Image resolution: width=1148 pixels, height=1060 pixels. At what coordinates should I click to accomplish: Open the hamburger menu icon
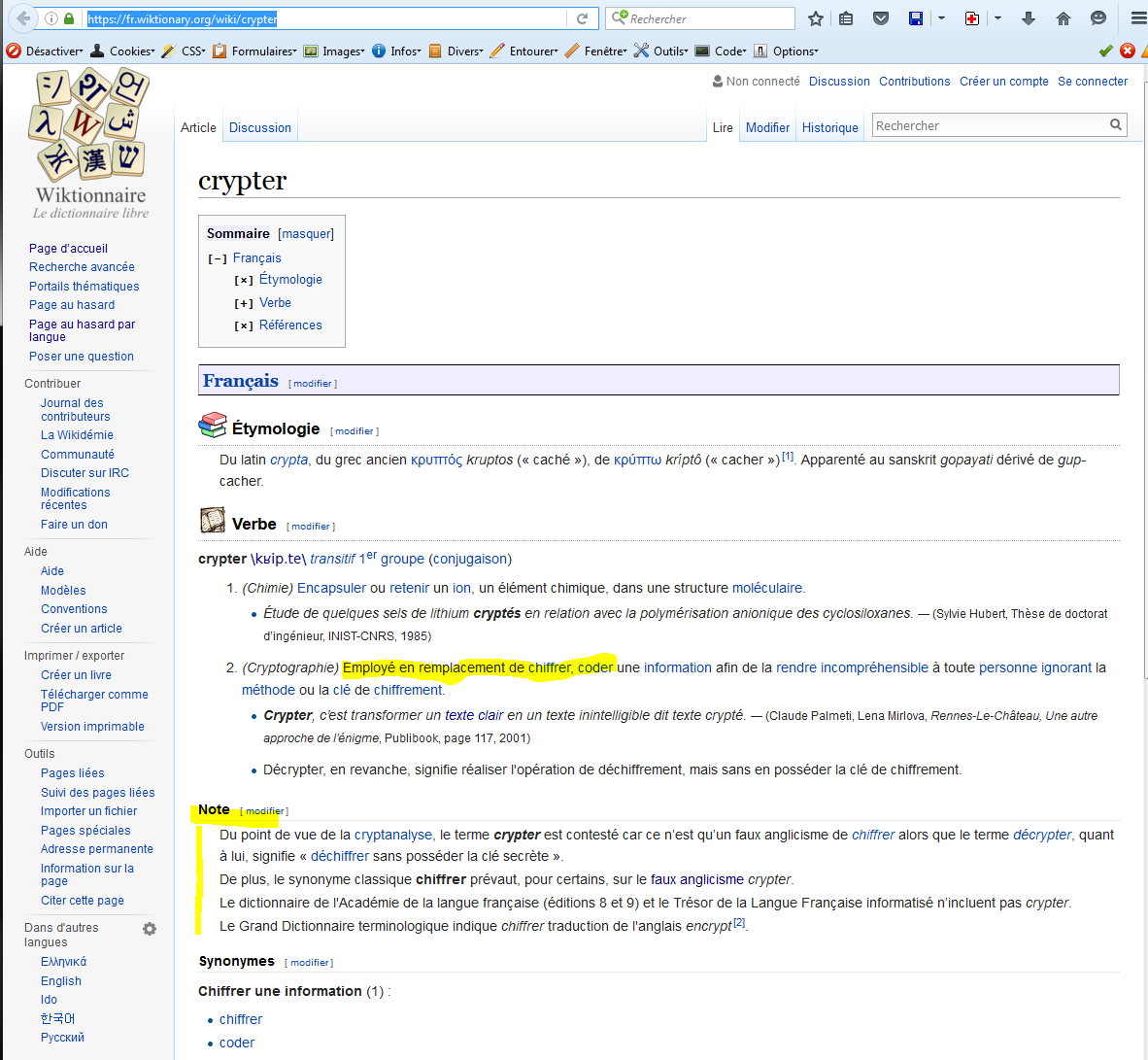click(1137, 18)
